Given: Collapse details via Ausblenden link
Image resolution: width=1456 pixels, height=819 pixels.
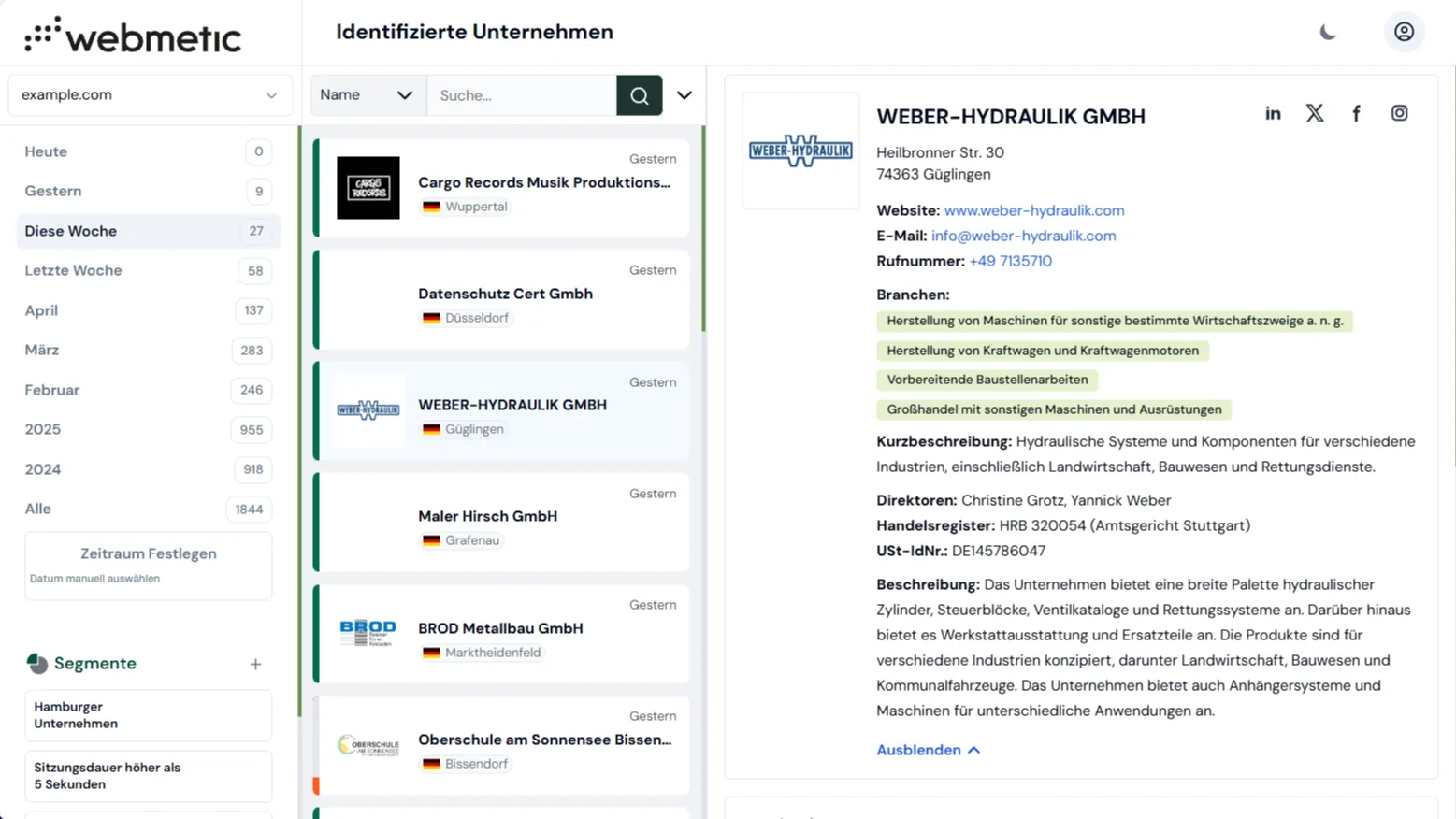Looking at the screenshot, I should pos(927,750).
